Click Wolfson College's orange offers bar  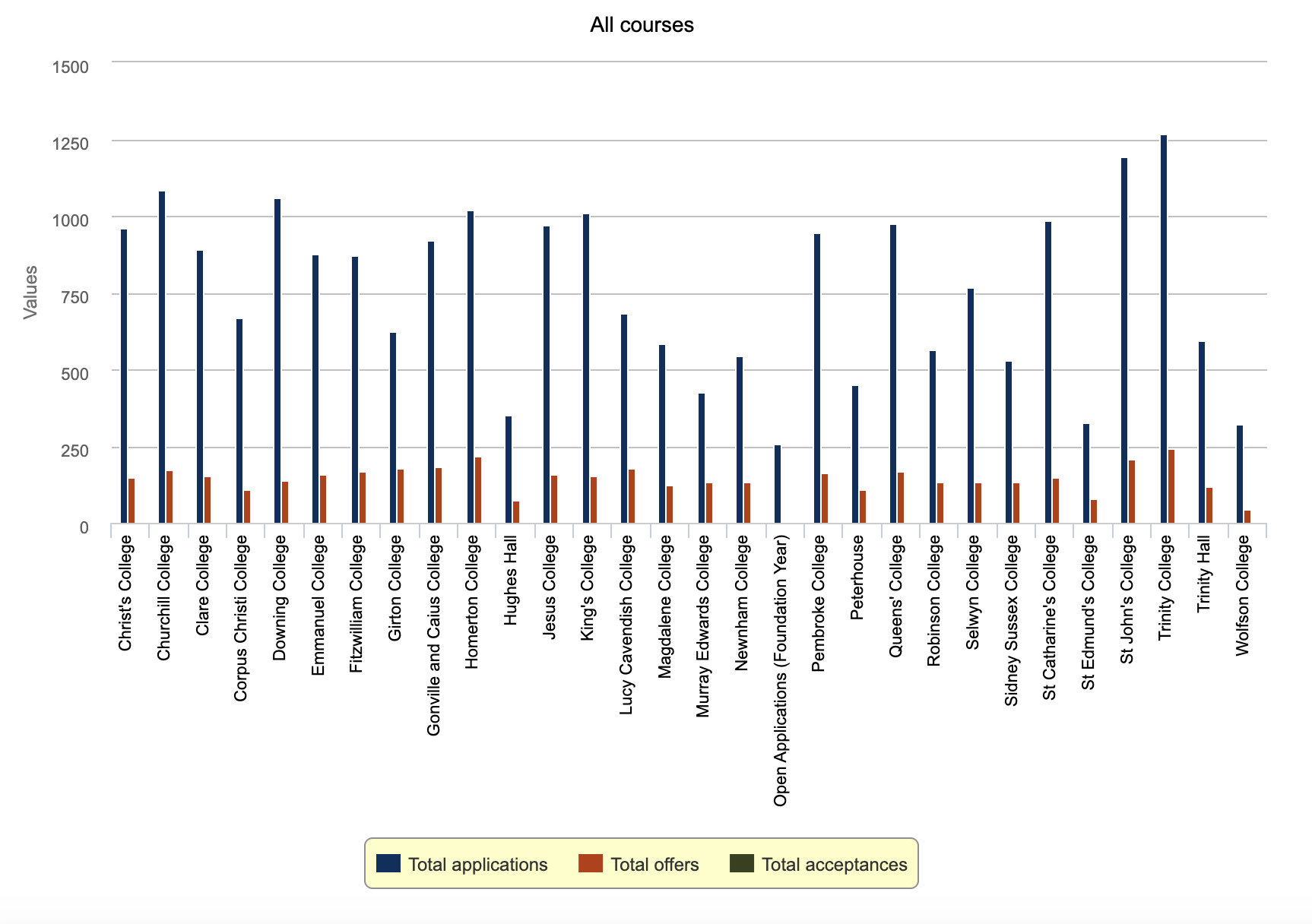1247,517
